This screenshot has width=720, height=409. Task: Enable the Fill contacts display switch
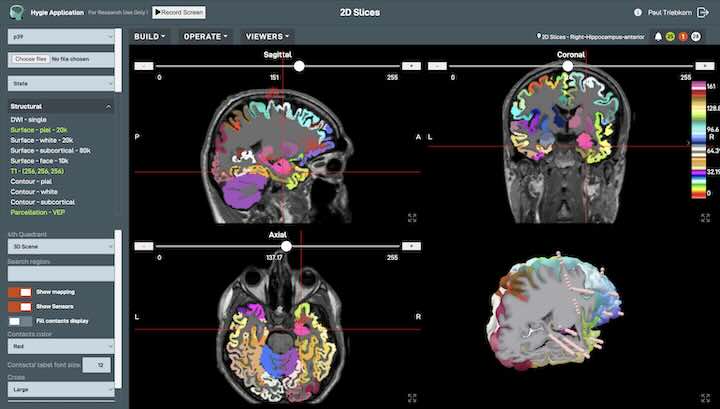[x=19, y=320]
